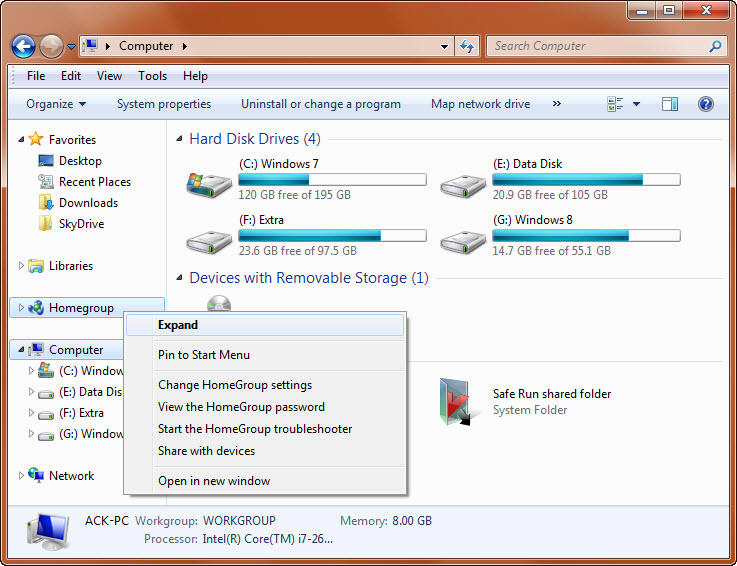Open the view options dropdown arrow

click(x=636, y=104)
